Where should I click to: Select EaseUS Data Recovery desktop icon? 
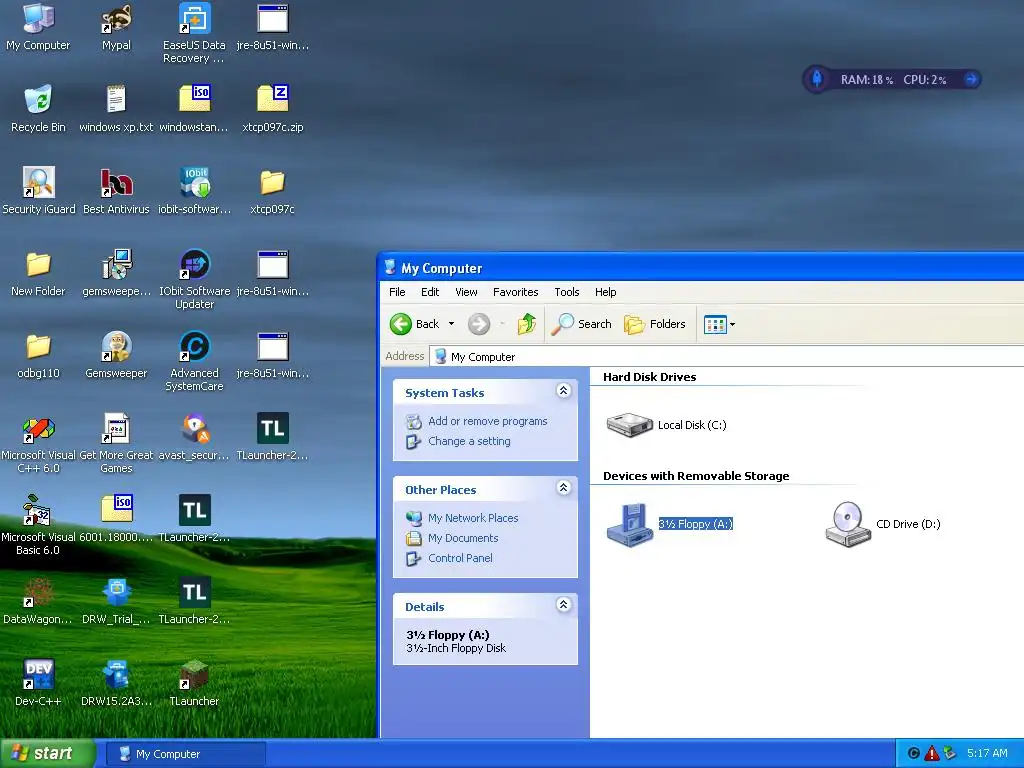pos(195,18)
